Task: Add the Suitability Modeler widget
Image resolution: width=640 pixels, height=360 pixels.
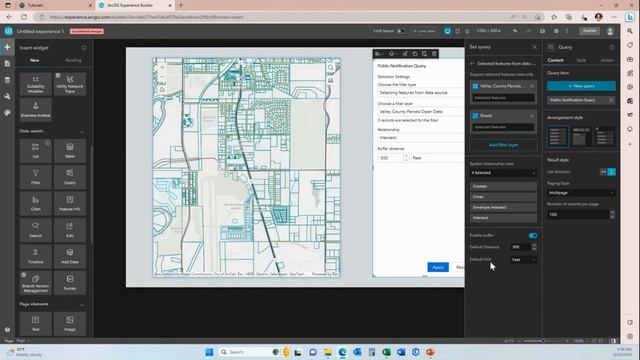Action: (x=36, y=84)
